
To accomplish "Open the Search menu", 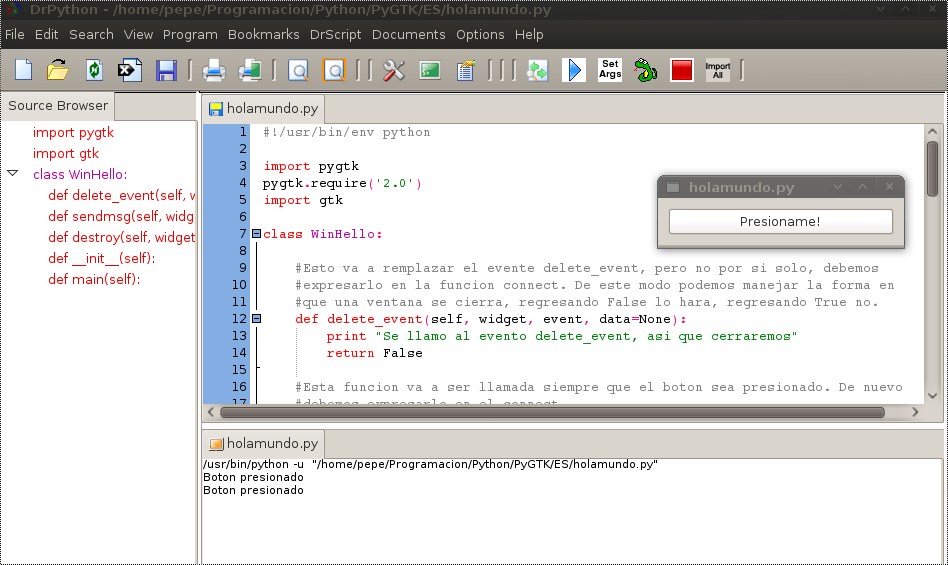I will 91,34.
